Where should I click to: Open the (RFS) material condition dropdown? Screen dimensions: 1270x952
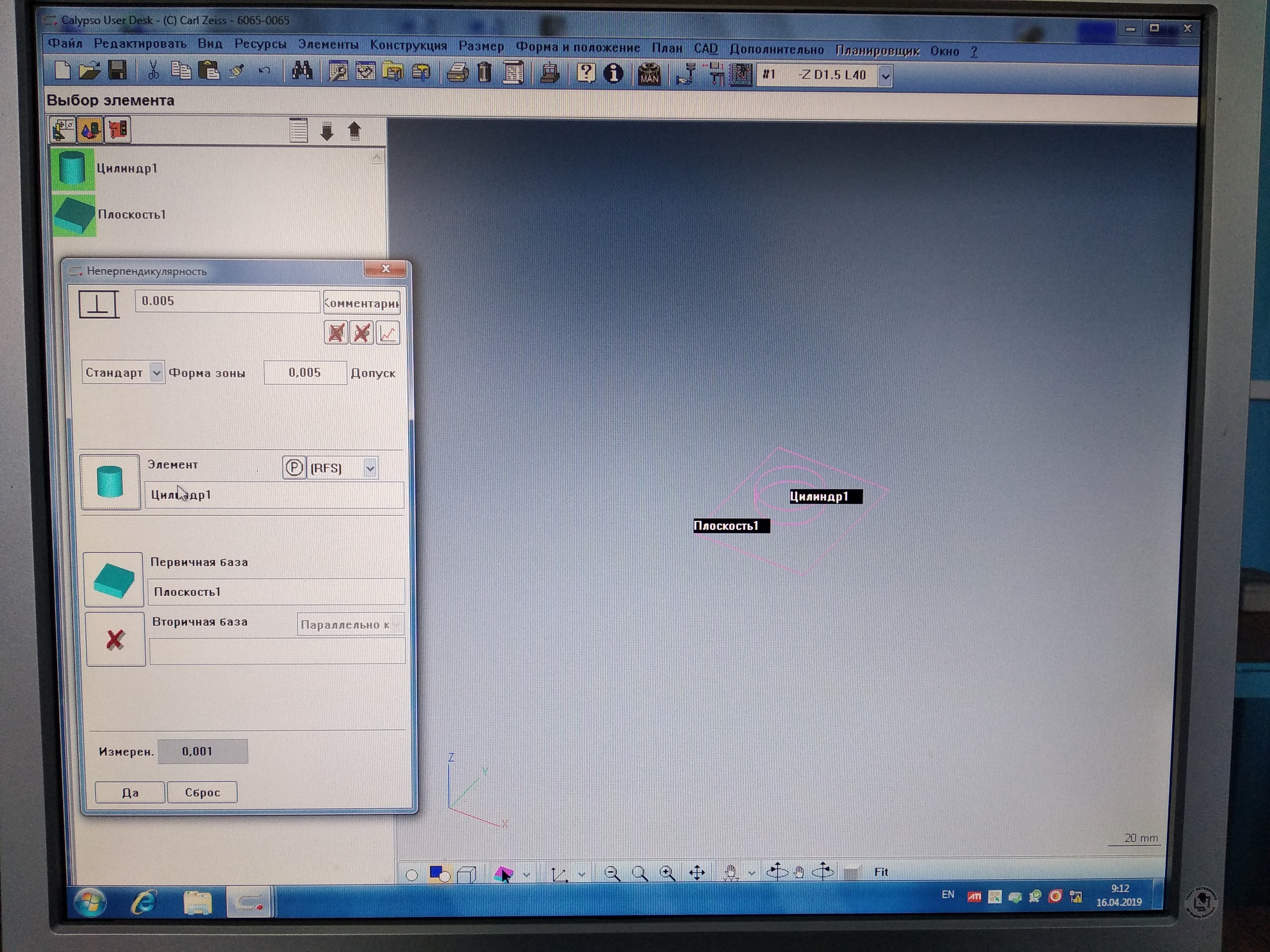tap(370, 469)
